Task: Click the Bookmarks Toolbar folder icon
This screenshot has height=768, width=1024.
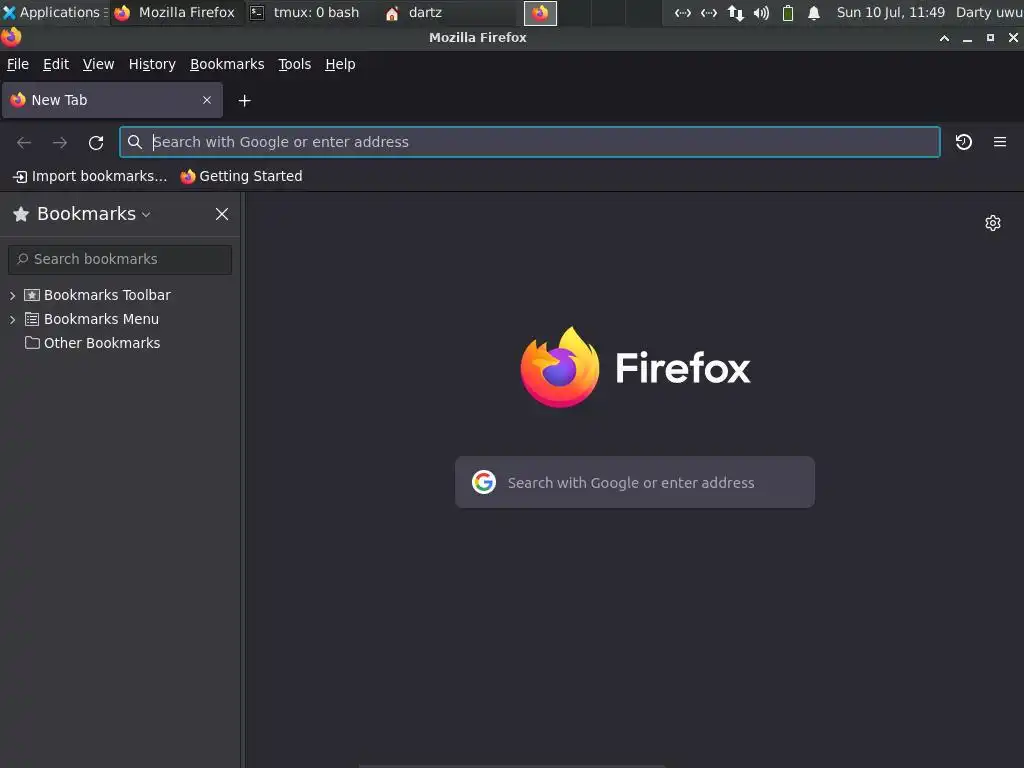Action: click(32, 295)
